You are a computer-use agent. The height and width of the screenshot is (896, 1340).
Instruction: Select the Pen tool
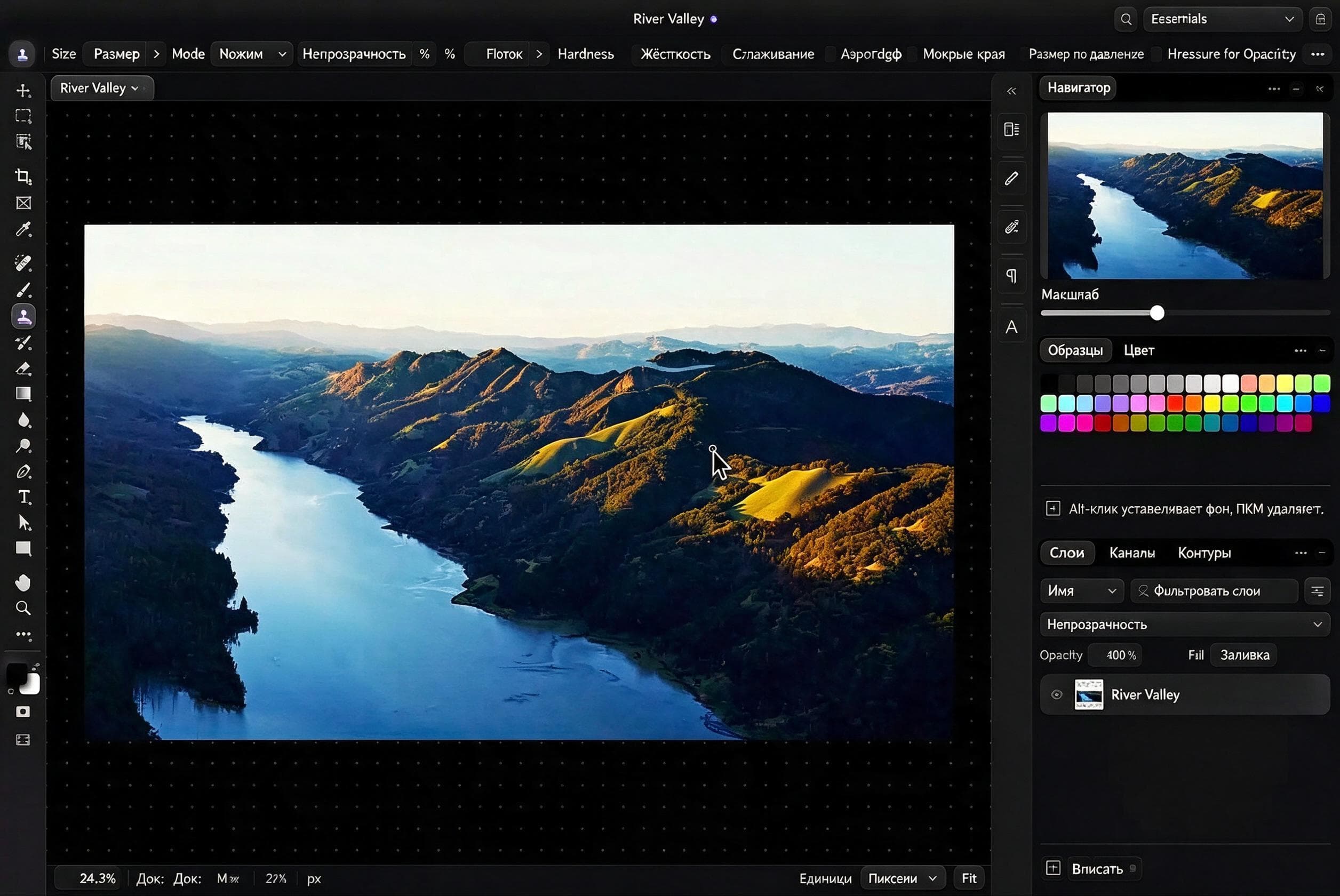click(23, 472)
